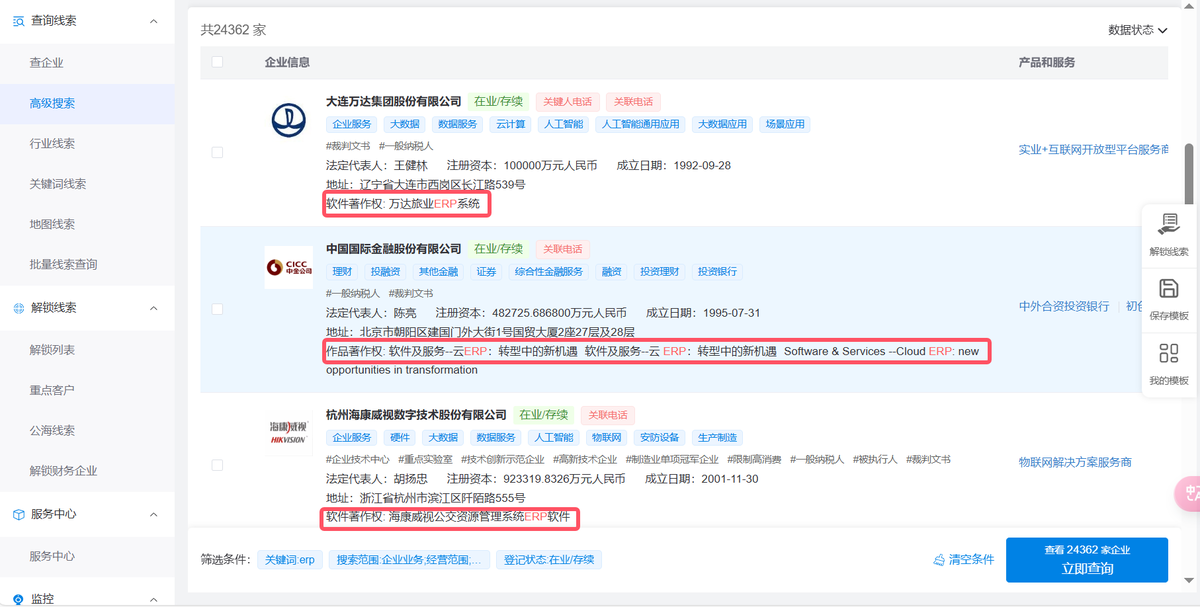Viewport: 1200px width, 607px height.
Task: Open 大连万达集团 company logo
Action: [x=289, y=121]
